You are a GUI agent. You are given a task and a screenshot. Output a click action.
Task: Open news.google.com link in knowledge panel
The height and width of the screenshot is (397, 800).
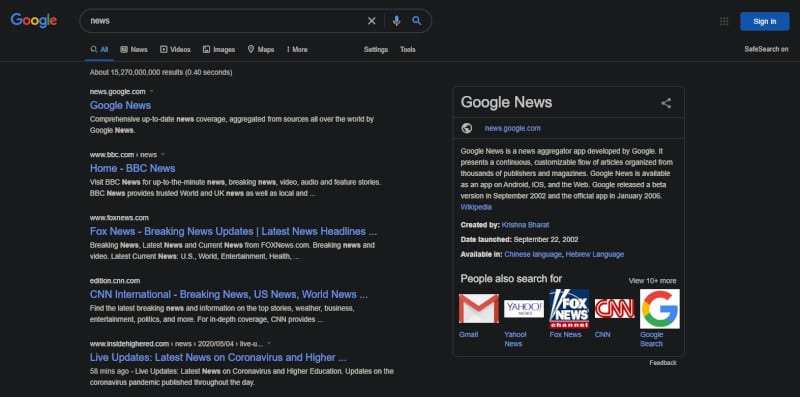click(x=512, y=129)
